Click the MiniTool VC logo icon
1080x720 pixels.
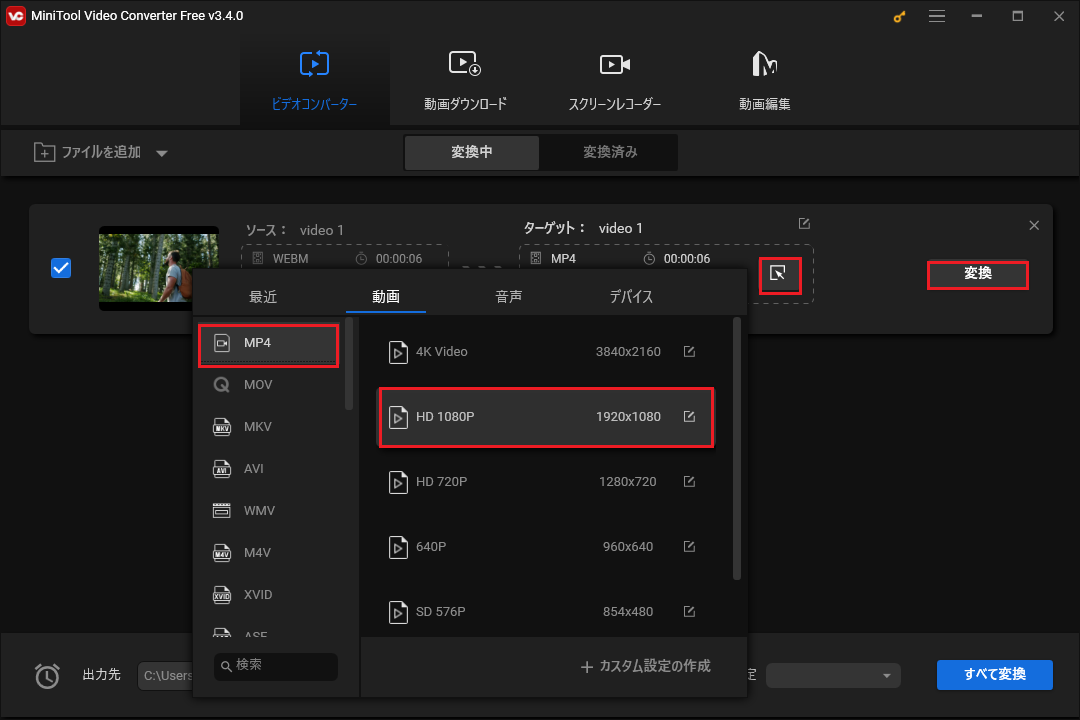[15, 16]
